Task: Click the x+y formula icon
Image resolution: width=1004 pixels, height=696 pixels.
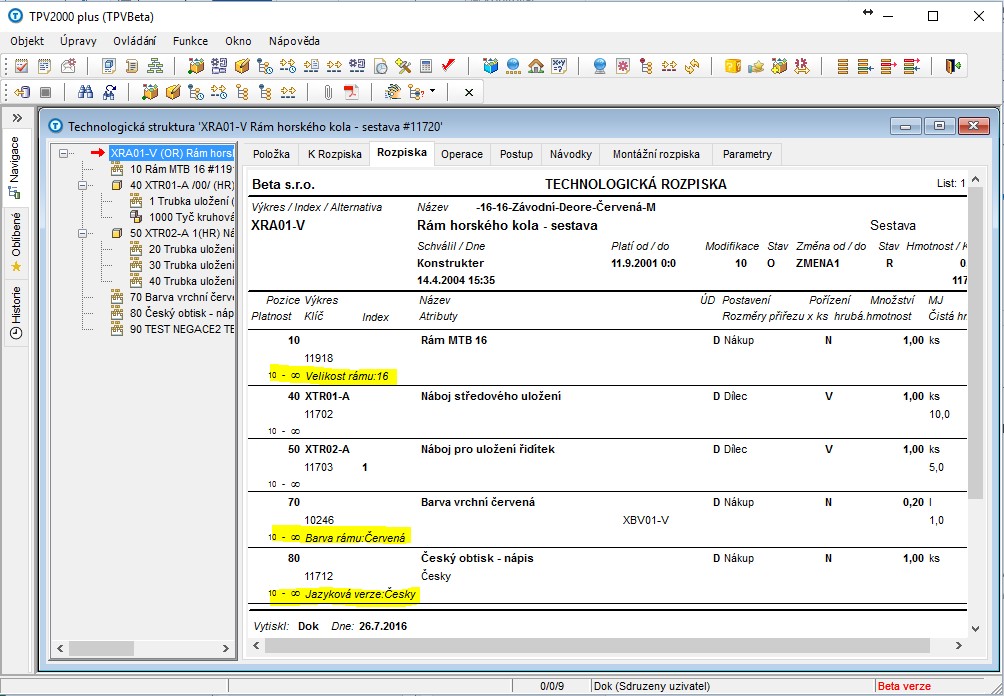Action: point(559,65)
